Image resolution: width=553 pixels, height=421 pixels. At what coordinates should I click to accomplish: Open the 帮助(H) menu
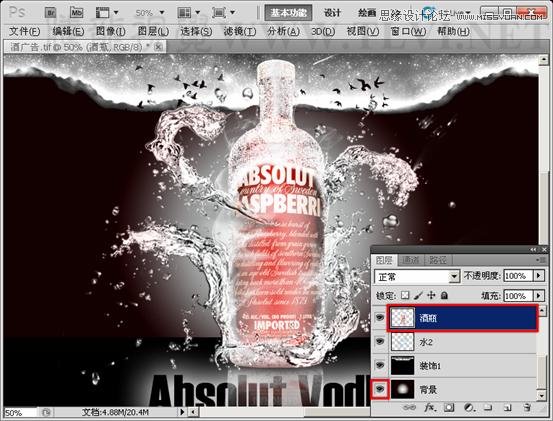[453, 31]
